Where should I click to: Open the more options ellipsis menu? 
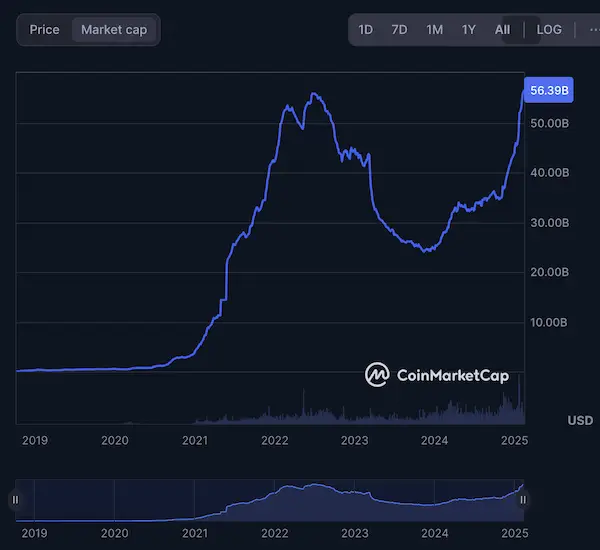point(594,30)
